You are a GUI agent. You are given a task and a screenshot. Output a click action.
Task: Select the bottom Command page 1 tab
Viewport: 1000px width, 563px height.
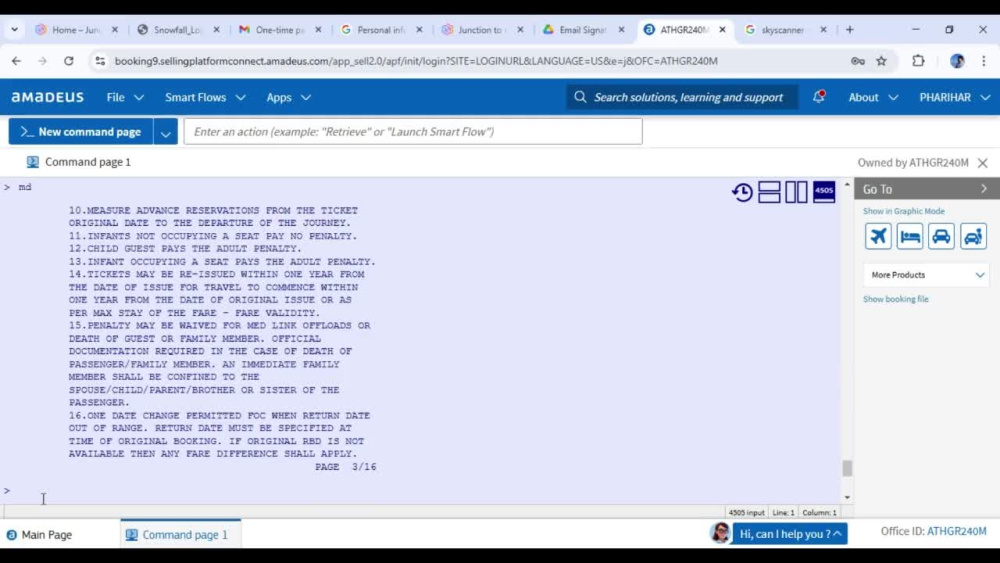coord(179,535)
